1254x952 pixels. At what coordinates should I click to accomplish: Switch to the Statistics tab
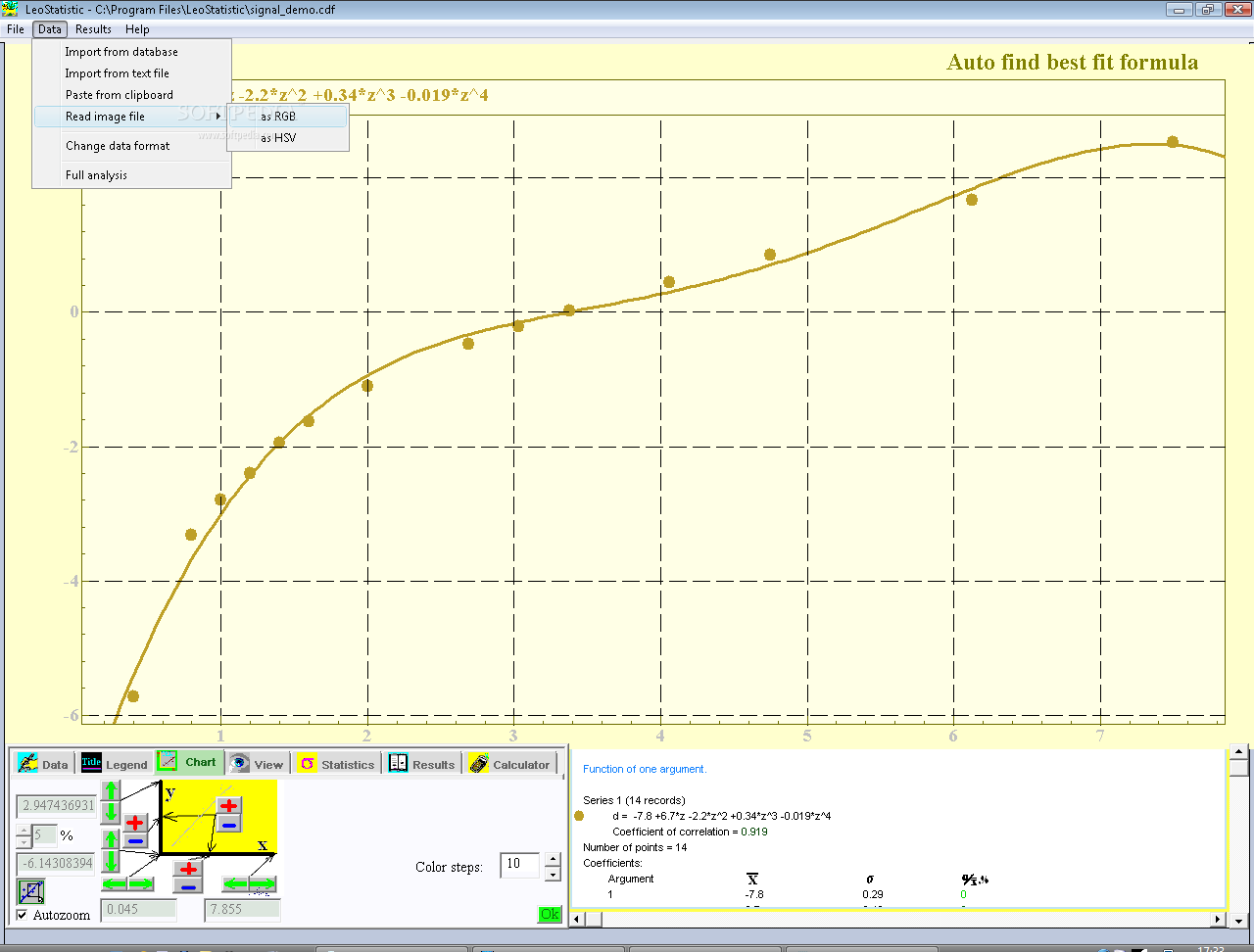pyautogui.click(x=337, y=764)
